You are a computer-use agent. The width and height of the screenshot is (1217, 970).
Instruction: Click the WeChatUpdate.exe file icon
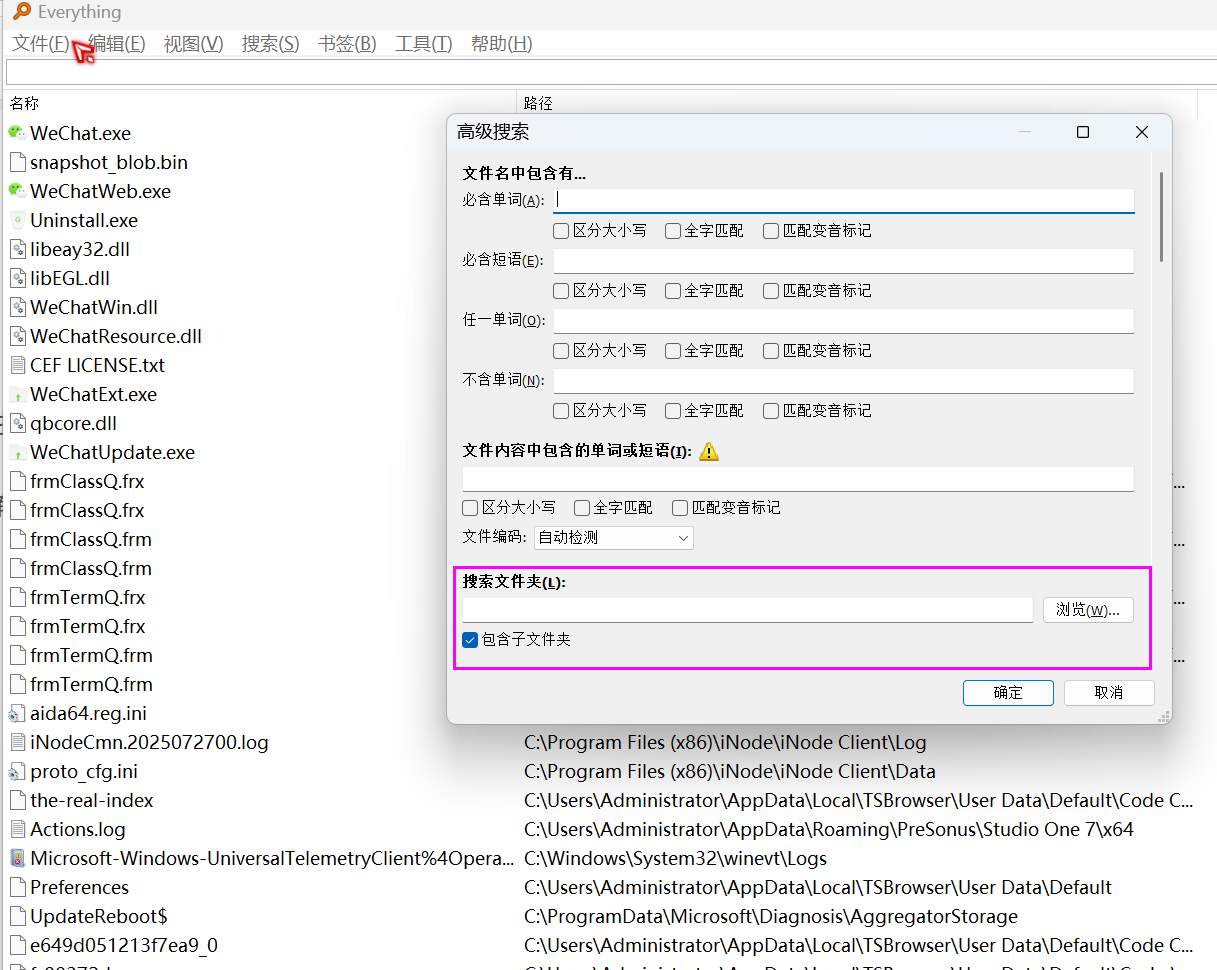(x=17, y=452)
